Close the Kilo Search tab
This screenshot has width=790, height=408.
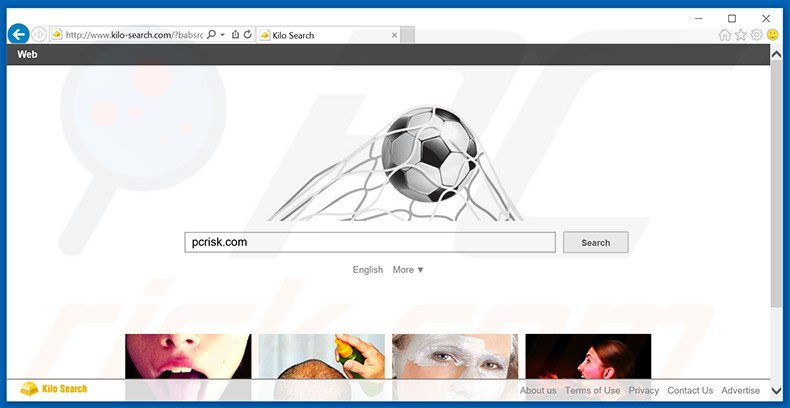click(394, 35)
